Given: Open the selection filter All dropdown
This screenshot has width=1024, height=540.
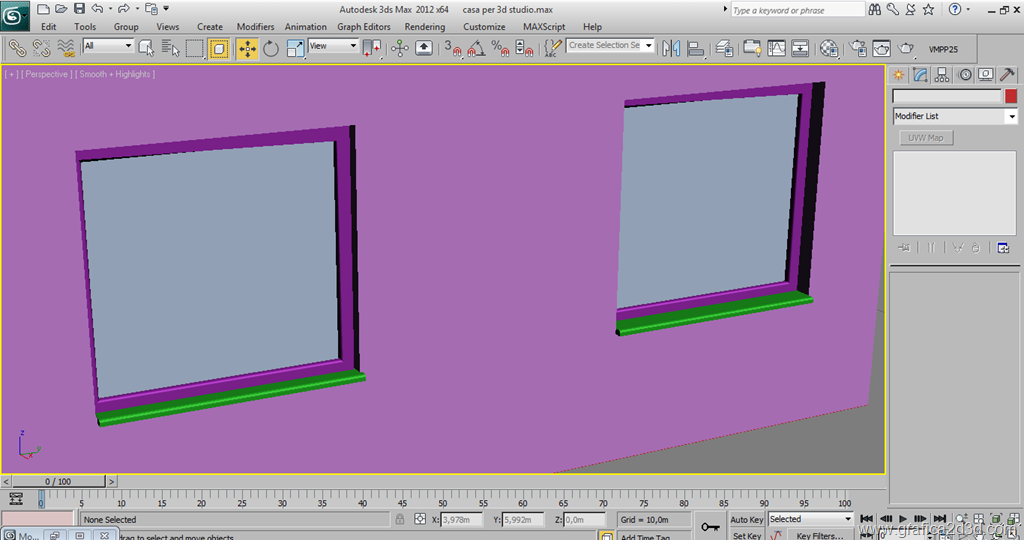Looking at the screenshot, I should click(108, 46).
